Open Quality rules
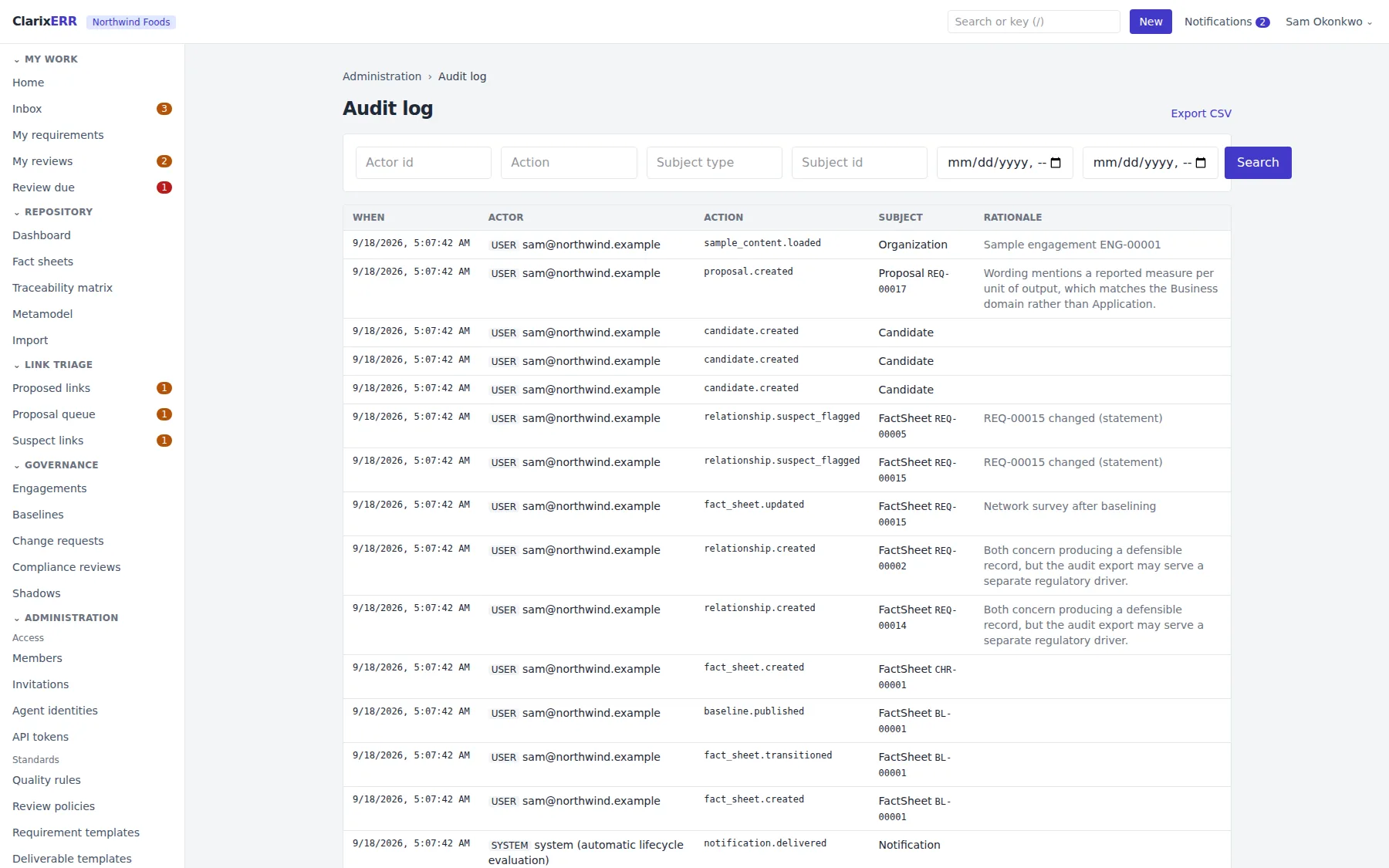1389x868 pixels. 92,780
